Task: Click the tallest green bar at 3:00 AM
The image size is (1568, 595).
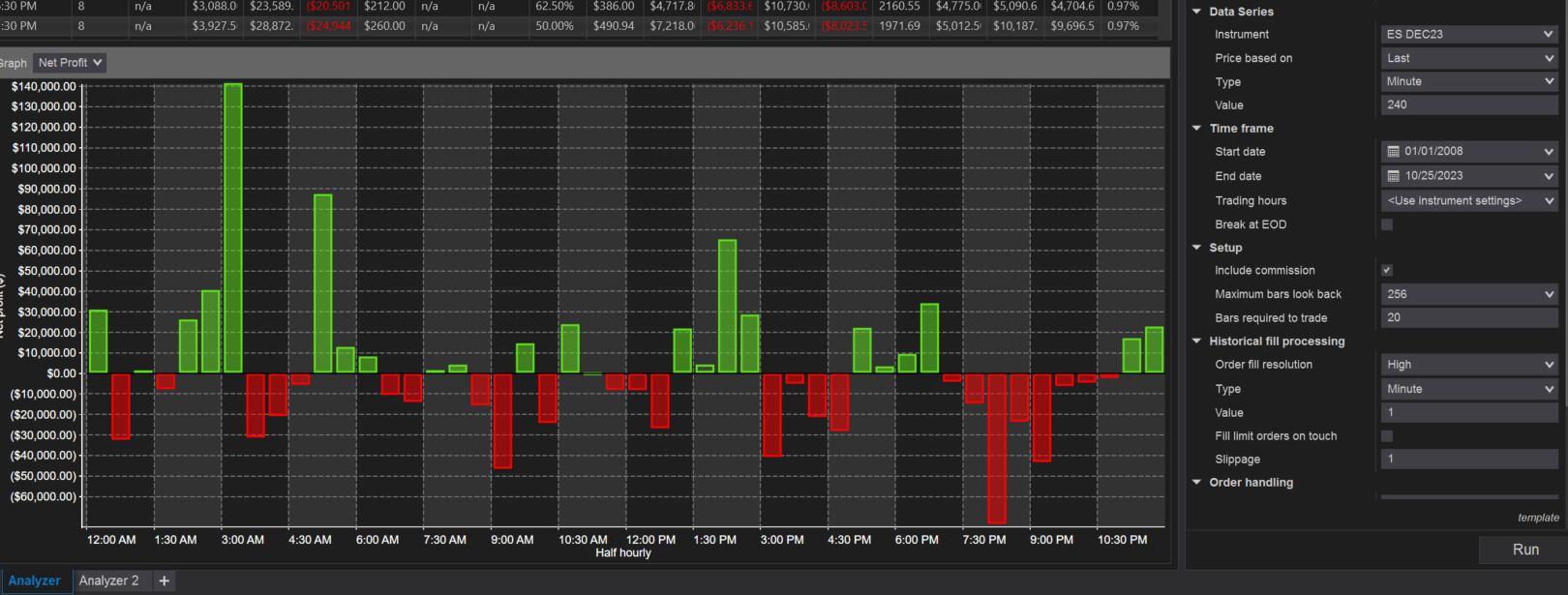Action: (233, 228)
